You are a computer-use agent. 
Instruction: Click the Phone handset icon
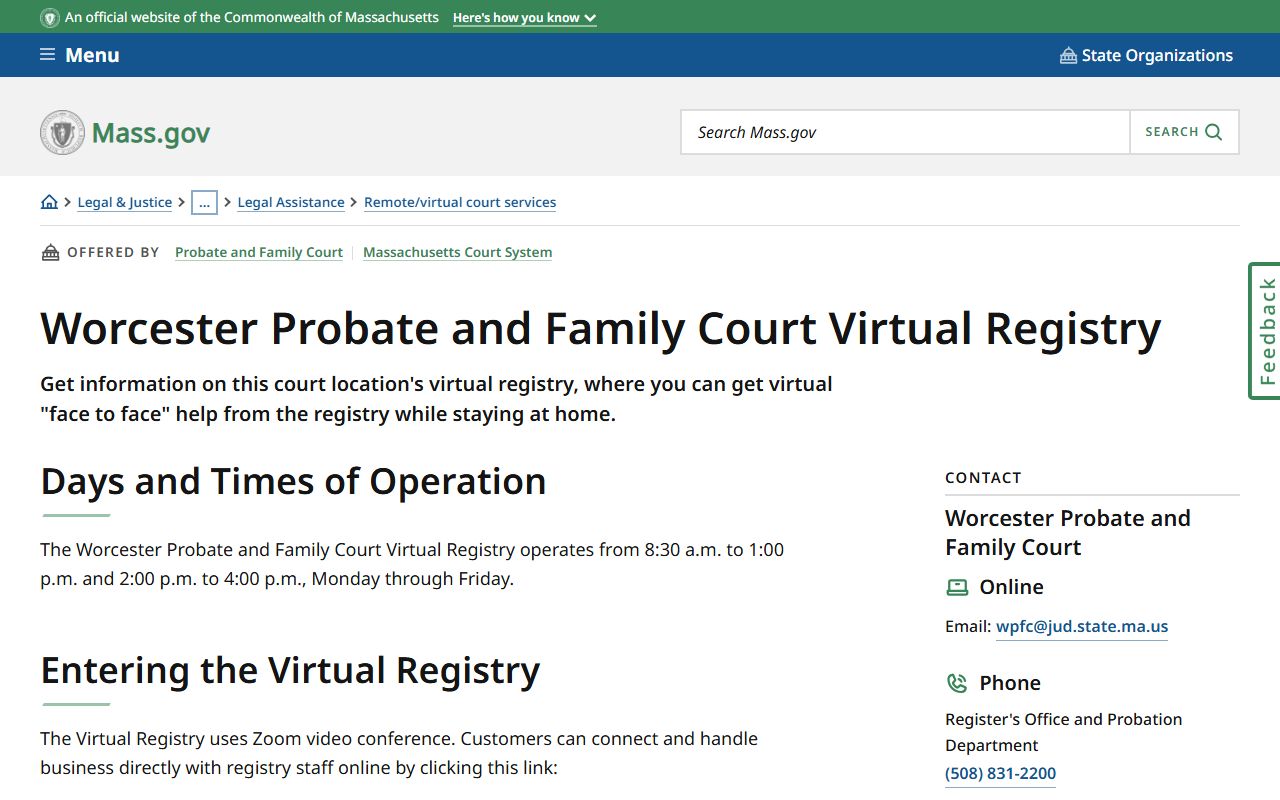tap(957, 683)
